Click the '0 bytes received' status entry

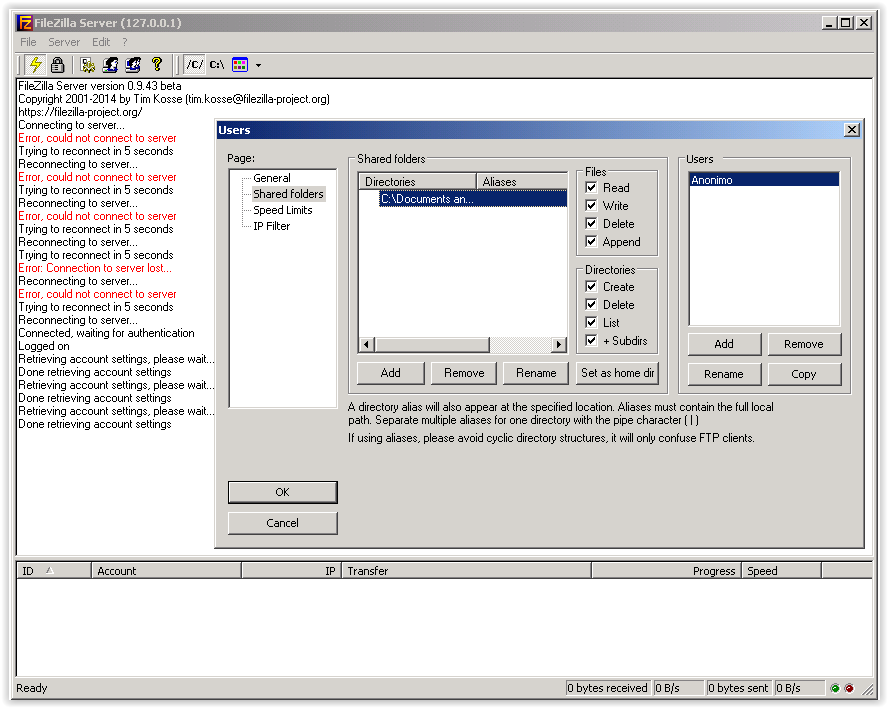pos(608,688)
